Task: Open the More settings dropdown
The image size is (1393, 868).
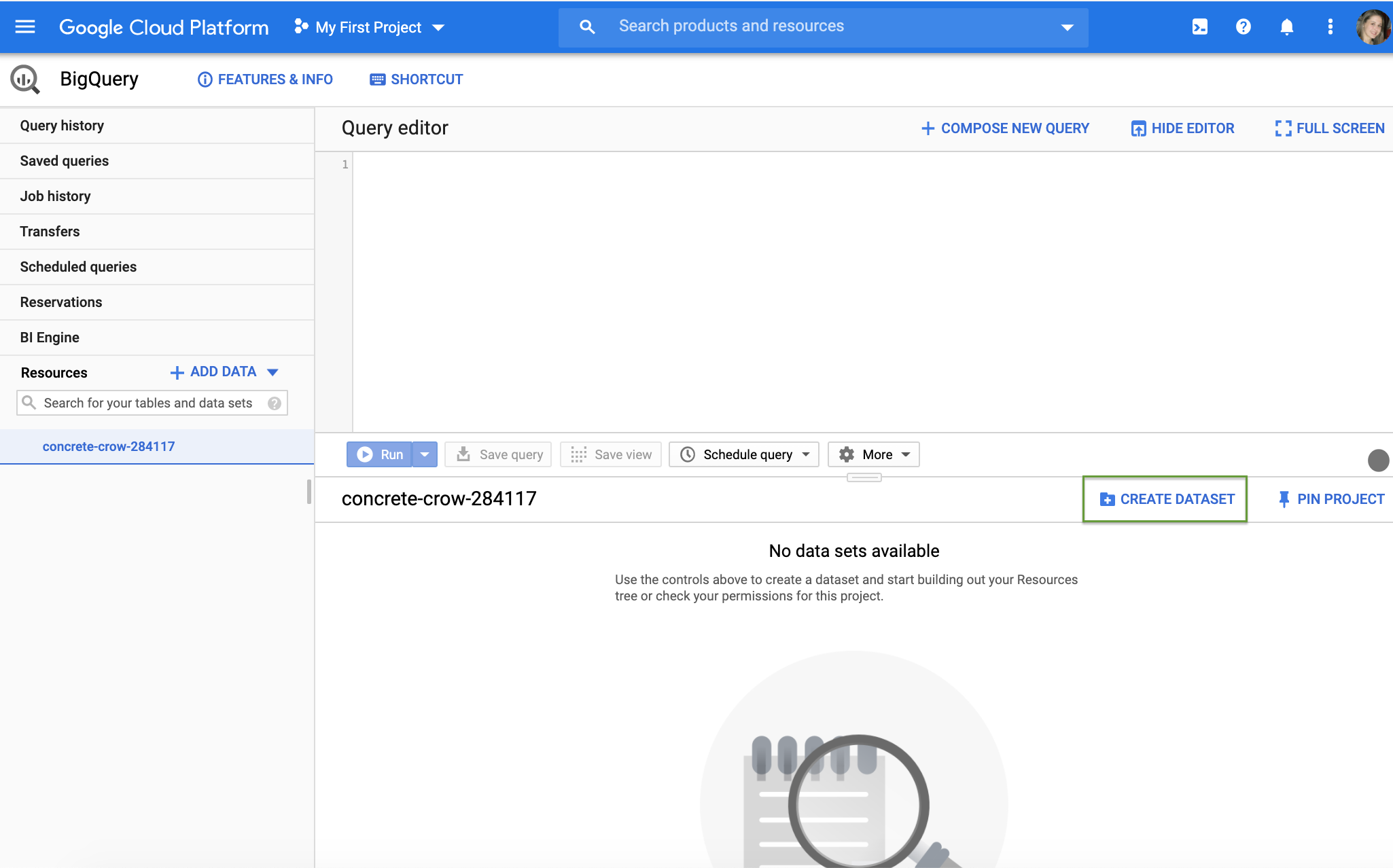Action: [x=874, y=454]
